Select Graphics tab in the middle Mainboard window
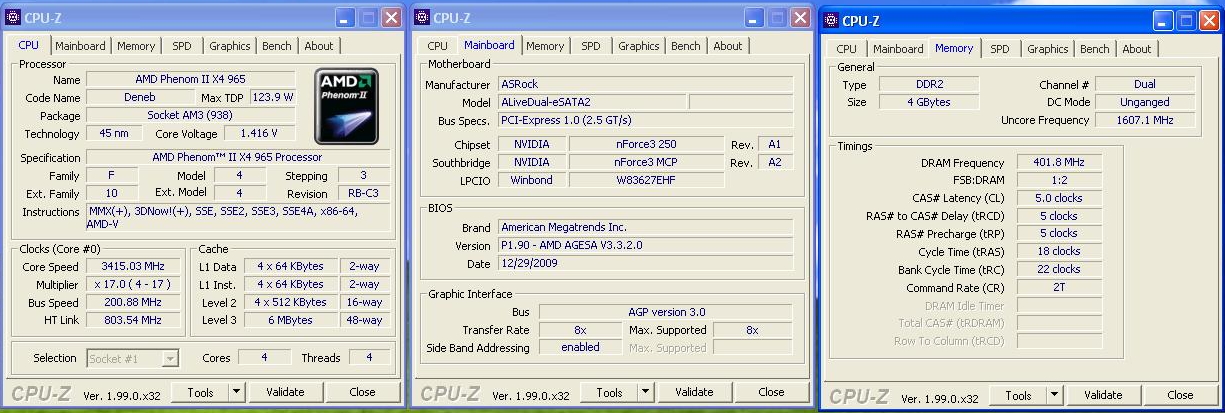Image resolution: width=1225 pixels, height=413 pixels. 639,46
